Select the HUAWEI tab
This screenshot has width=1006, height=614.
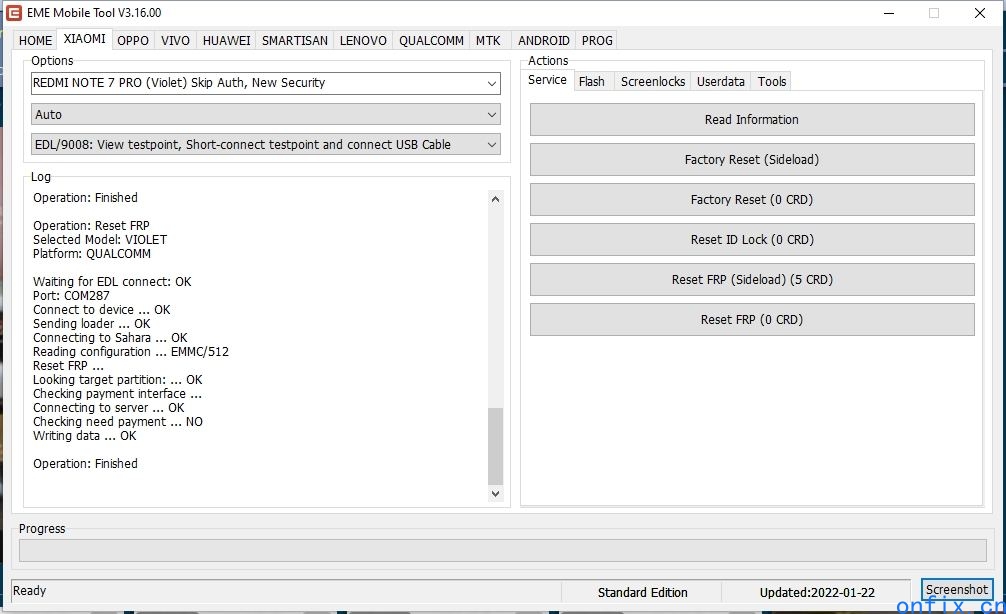pyautogui.click(x=226, y=41)
